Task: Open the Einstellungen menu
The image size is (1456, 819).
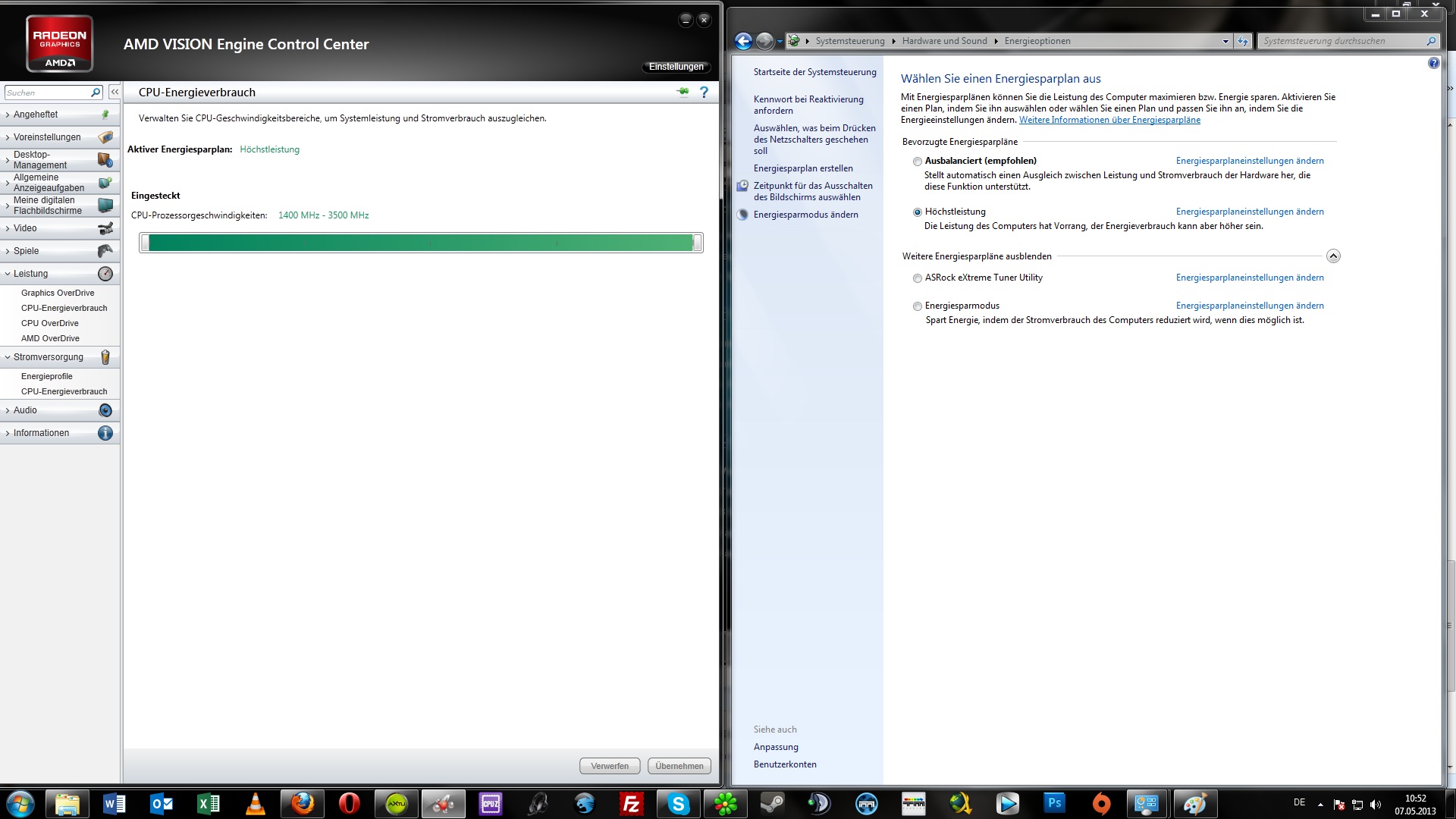Action: tap(676, 67)
